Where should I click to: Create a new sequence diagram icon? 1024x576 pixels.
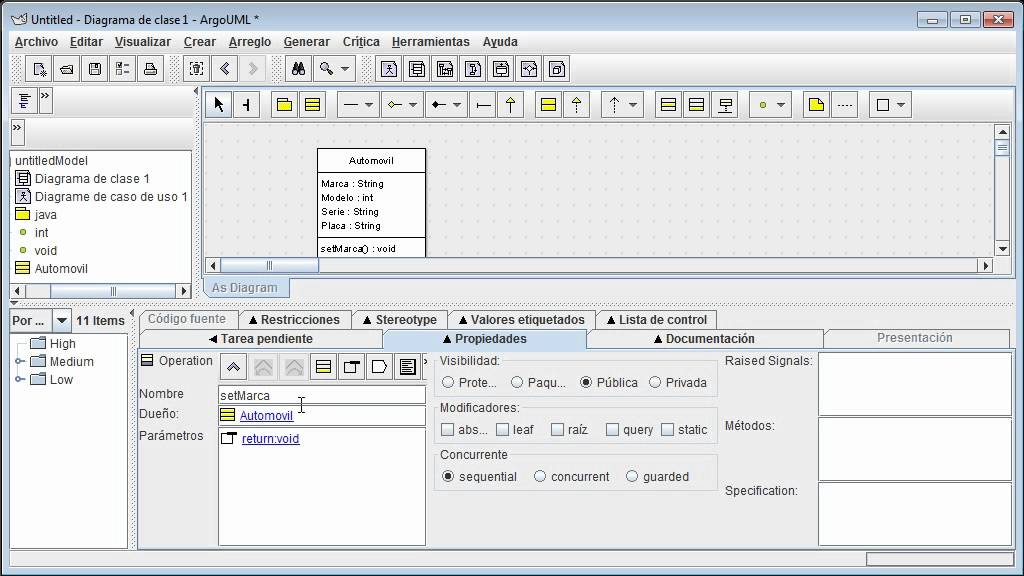[x=445, y=69]
